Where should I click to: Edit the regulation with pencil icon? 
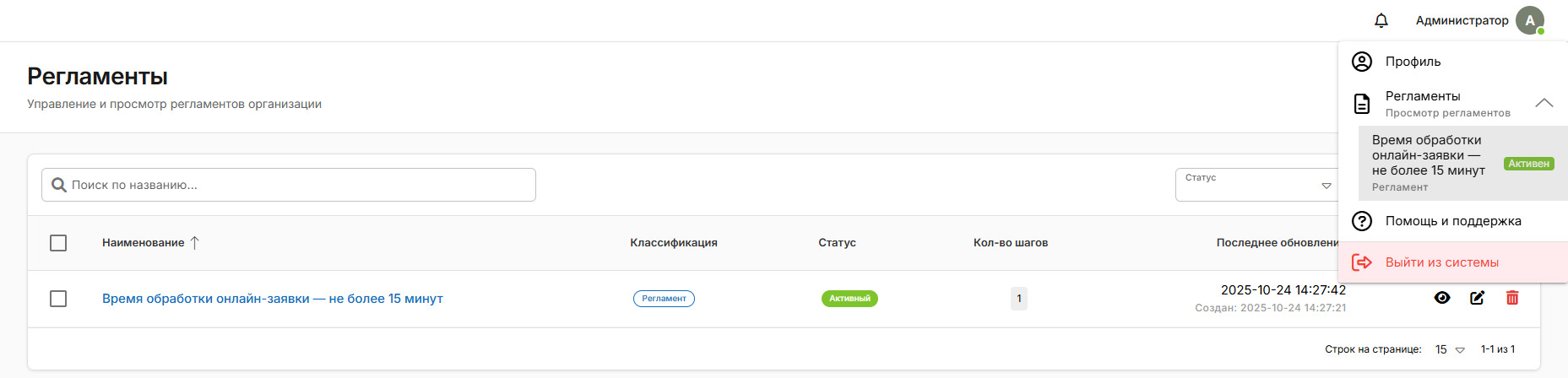(x=1477, y=298)
